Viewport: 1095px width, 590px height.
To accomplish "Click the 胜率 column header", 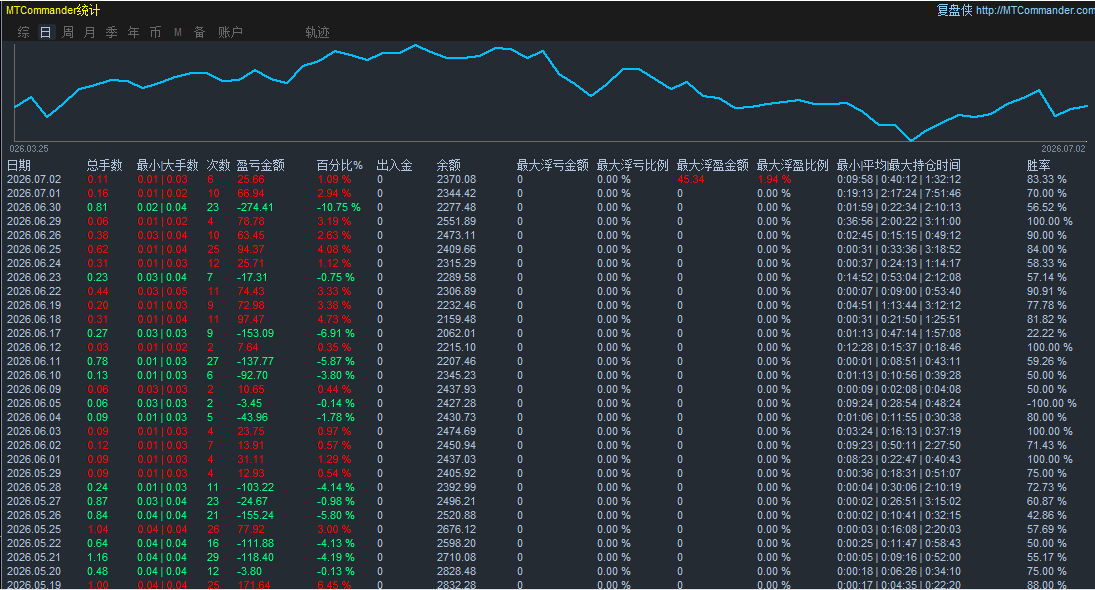I will [1038, 165].
